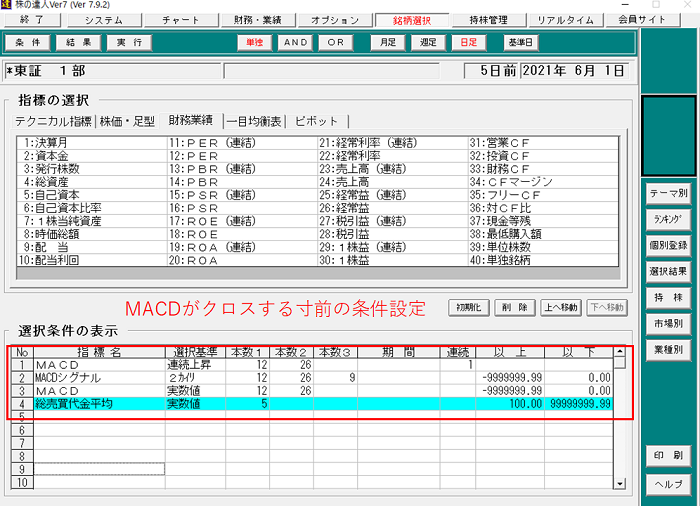Open ヘルプ from the right sidebar

(667, 482)
